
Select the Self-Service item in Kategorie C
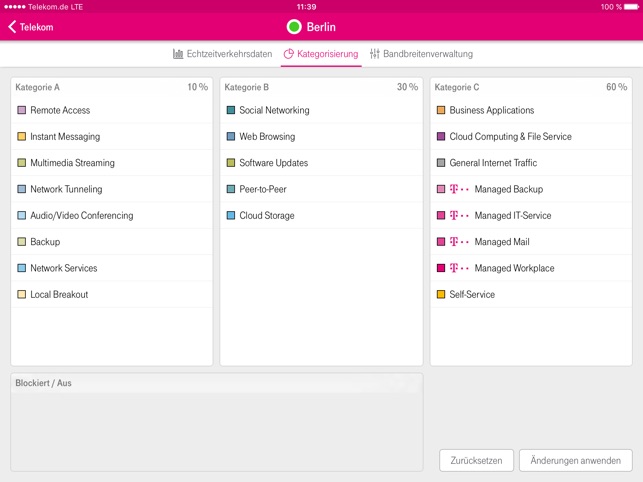click(x=472, y=295)
